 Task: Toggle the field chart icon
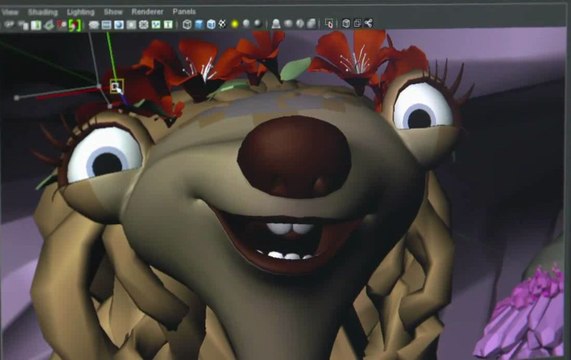coord(143,24)
